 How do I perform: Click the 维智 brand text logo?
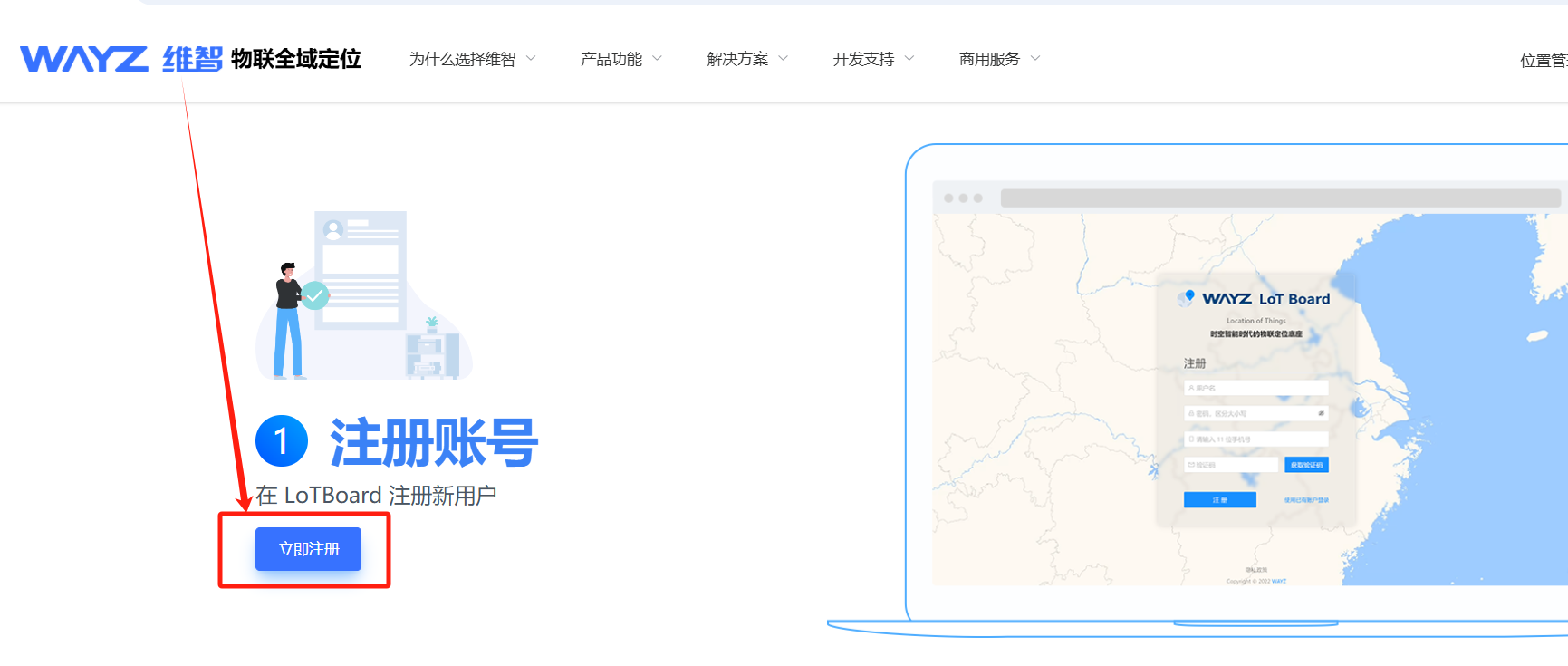tap(193, 59)
